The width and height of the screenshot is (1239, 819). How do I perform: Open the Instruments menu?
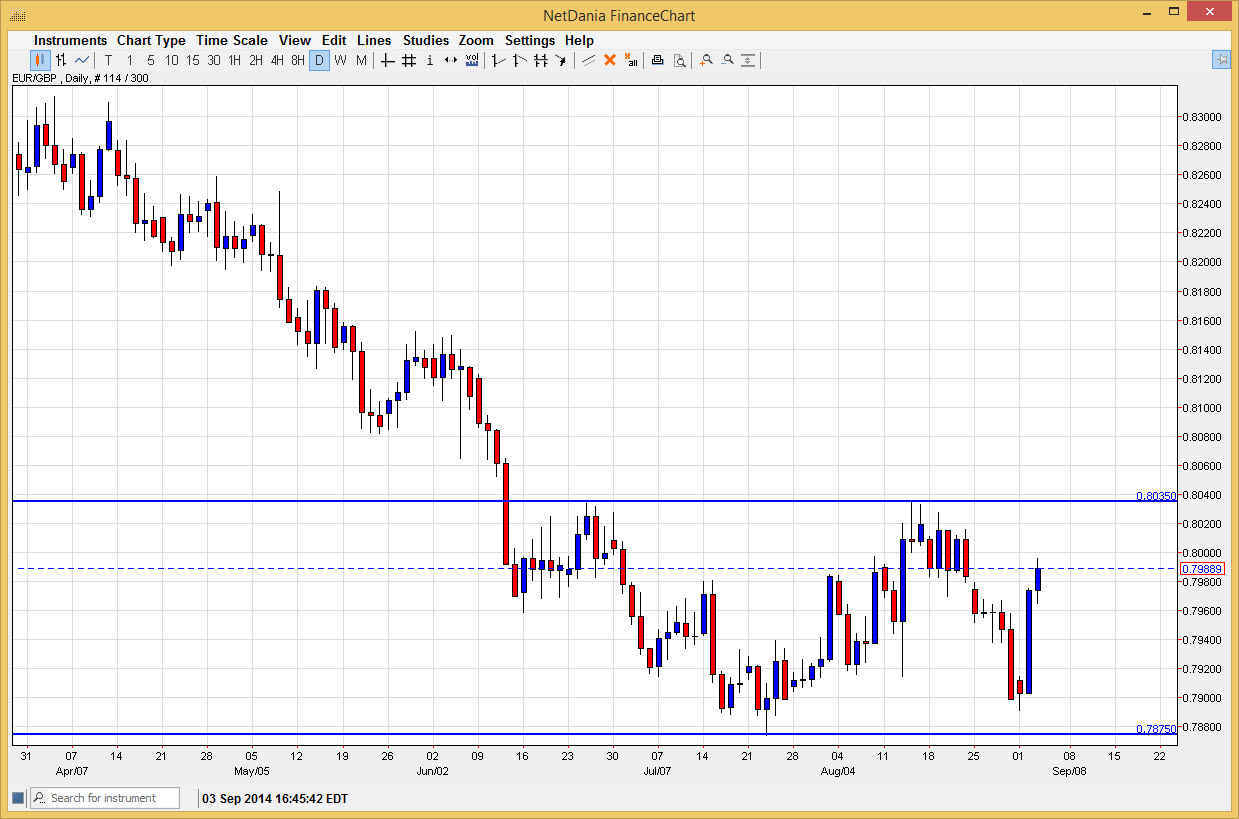[70, 40]
